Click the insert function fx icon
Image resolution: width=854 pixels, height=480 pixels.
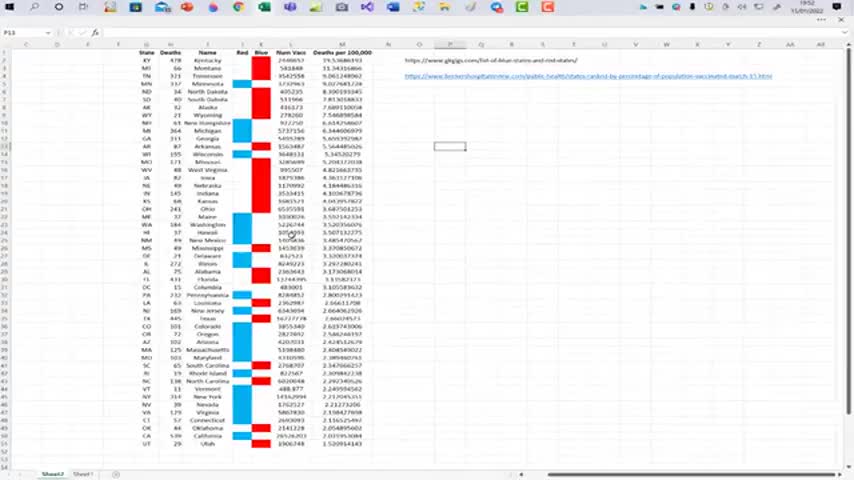95,33
